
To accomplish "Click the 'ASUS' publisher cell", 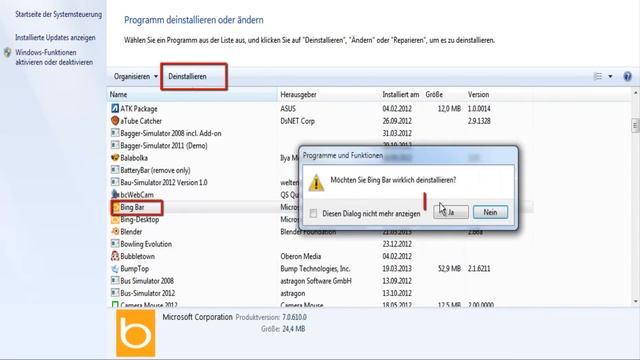I will 288,109.
